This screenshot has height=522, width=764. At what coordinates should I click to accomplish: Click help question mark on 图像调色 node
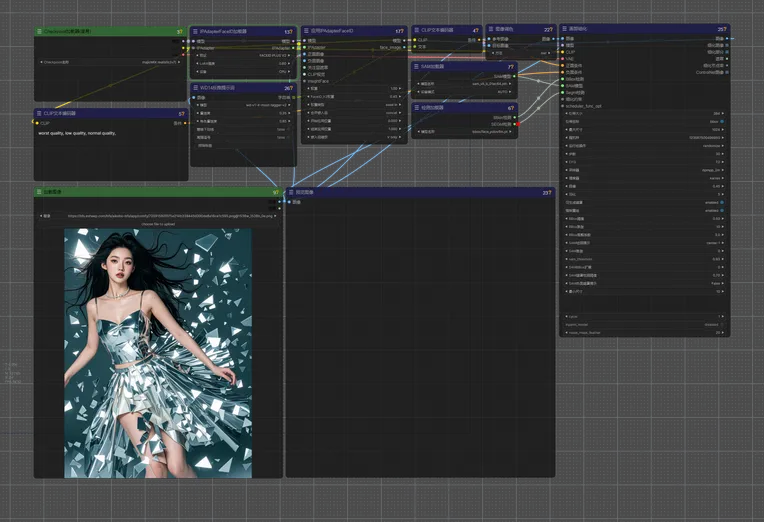(x=552, y=30)
